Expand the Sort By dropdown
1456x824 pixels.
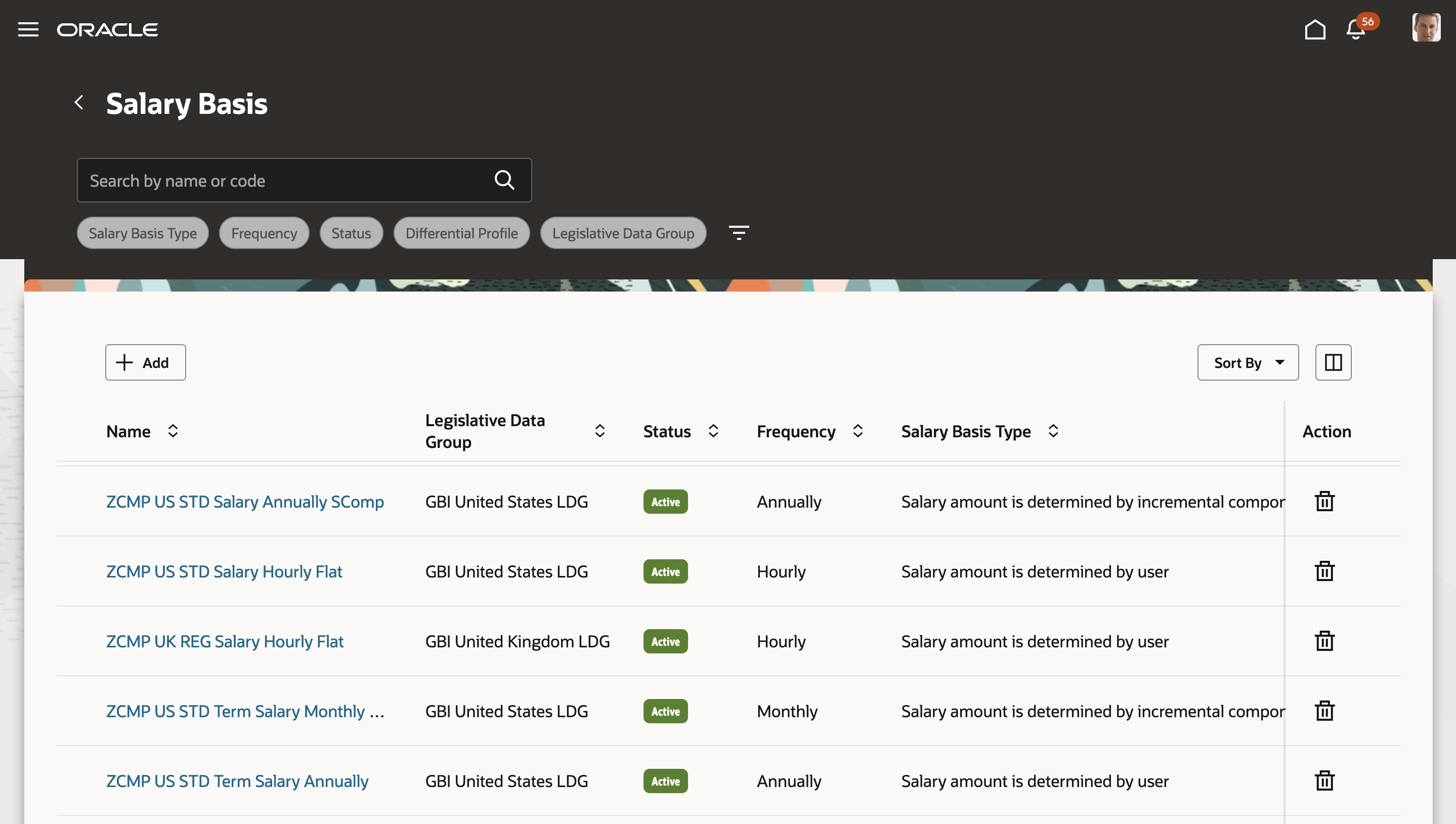coord(1248,362)
